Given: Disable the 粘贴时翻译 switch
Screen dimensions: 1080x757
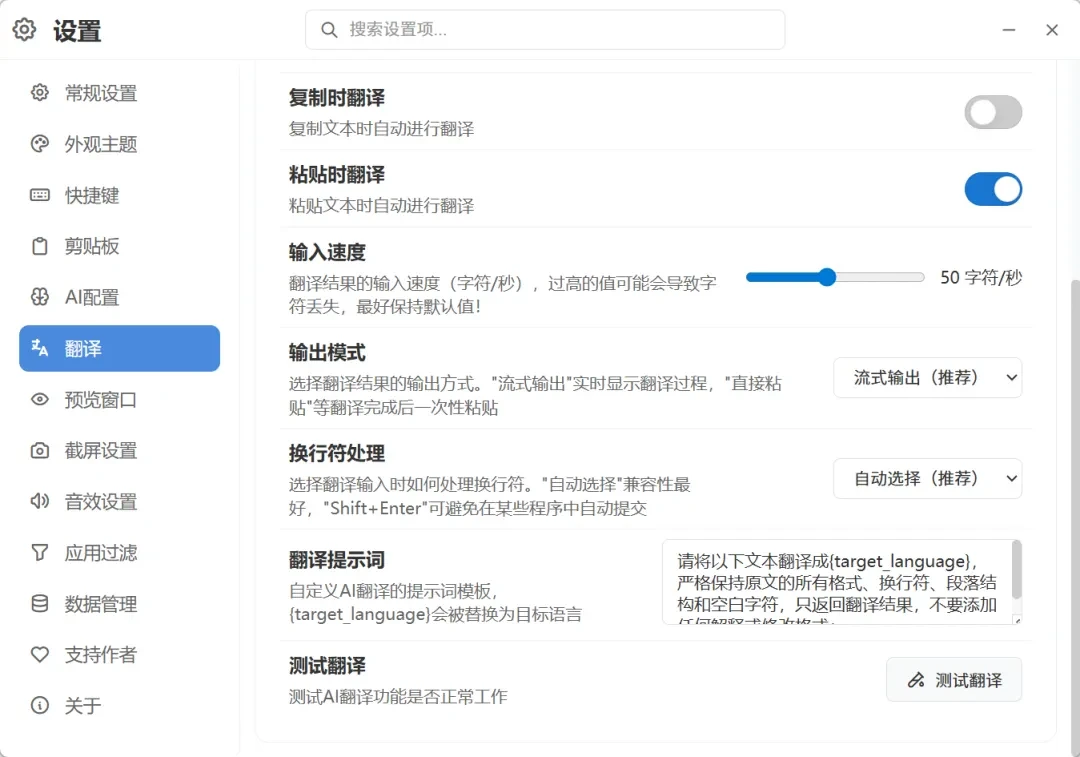Looking at the screenshot, I should pyautogui.click(x=993, y=189).
